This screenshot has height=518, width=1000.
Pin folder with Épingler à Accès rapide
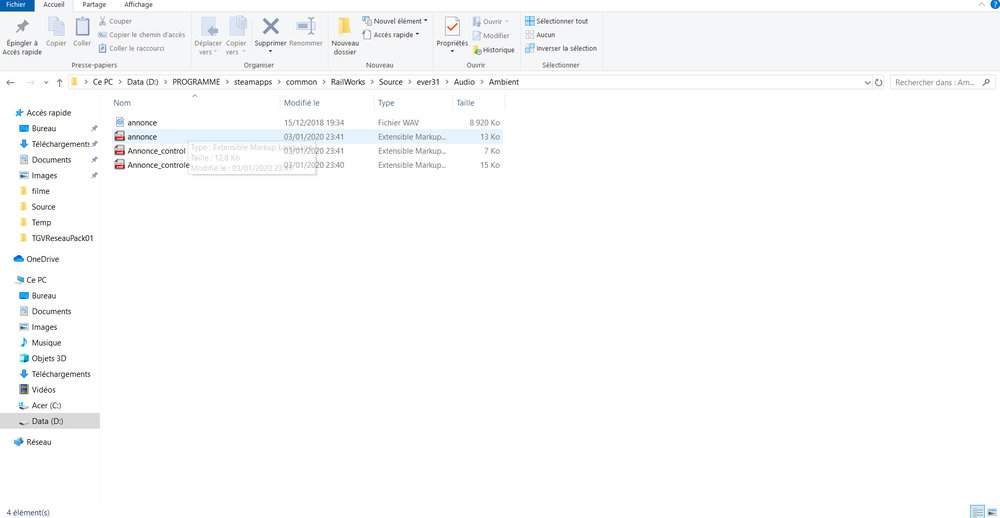[x=22, y=37]
